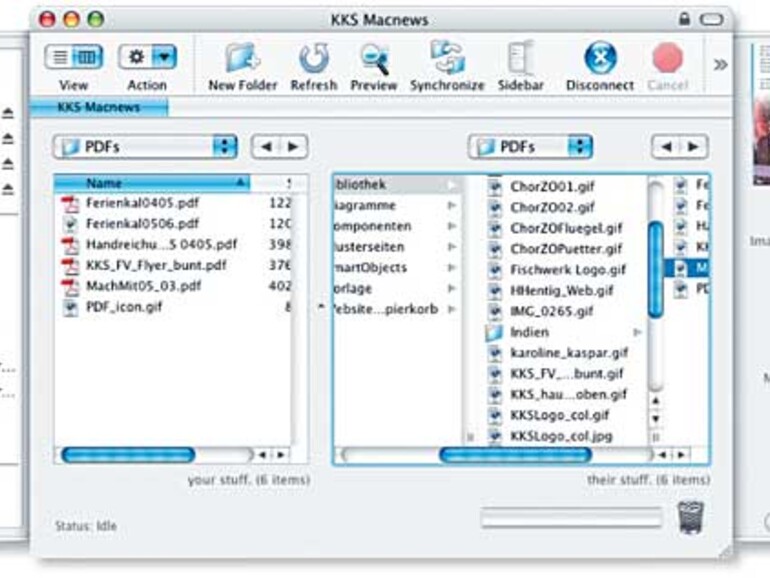Select Ferienkal0405.pdf PDF icon

pos(70,203)
